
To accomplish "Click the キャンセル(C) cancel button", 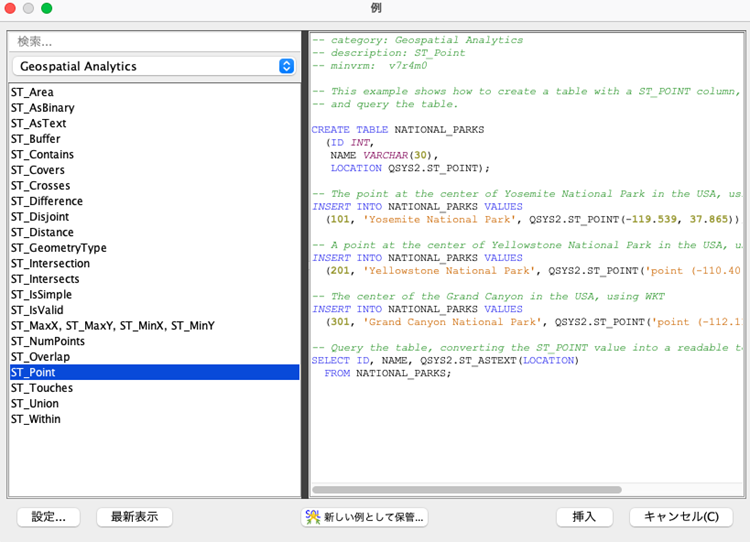I will 680,517.
